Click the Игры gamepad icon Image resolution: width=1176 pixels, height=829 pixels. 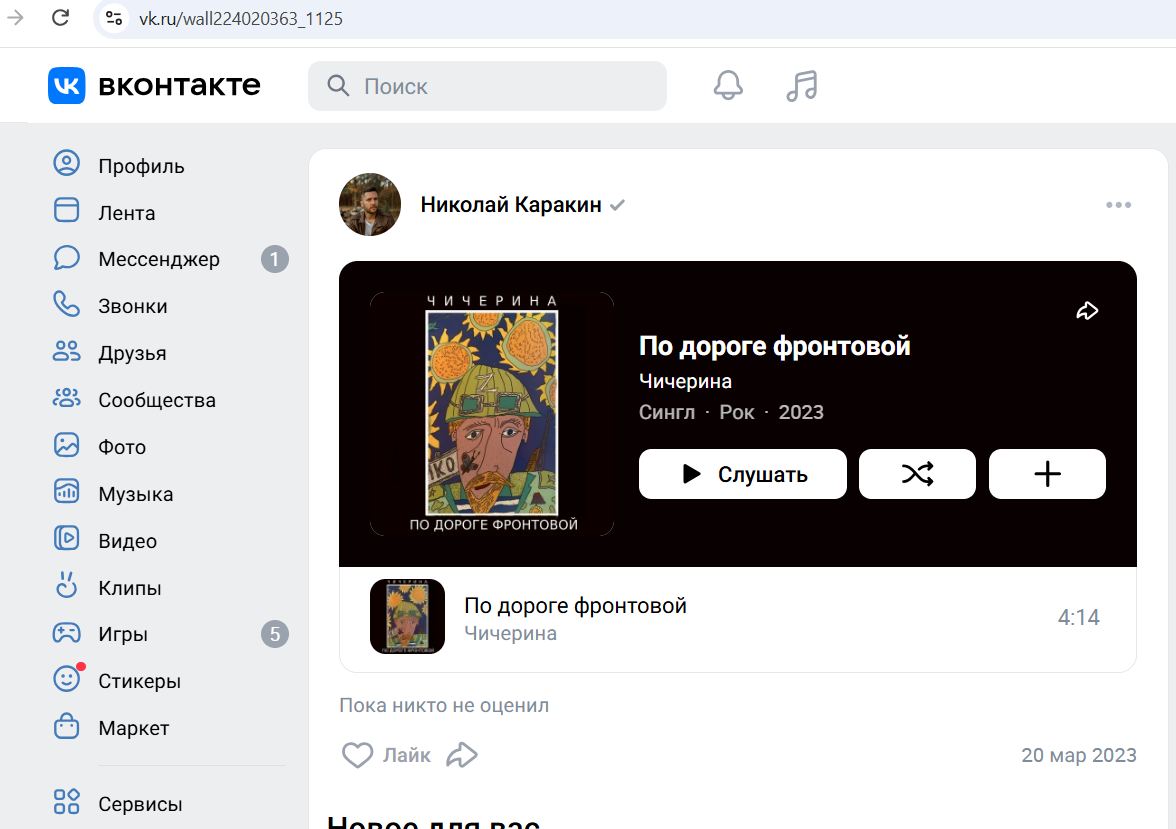point(66,632)
